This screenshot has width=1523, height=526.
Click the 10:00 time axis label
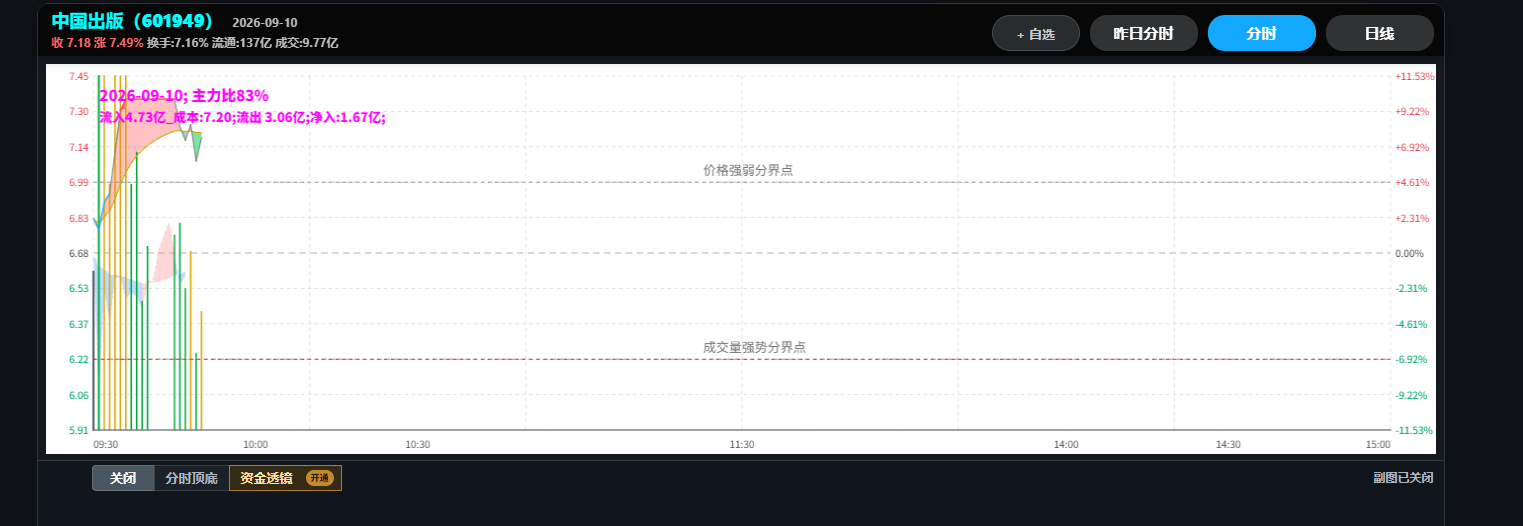click(x=255, y=445)
